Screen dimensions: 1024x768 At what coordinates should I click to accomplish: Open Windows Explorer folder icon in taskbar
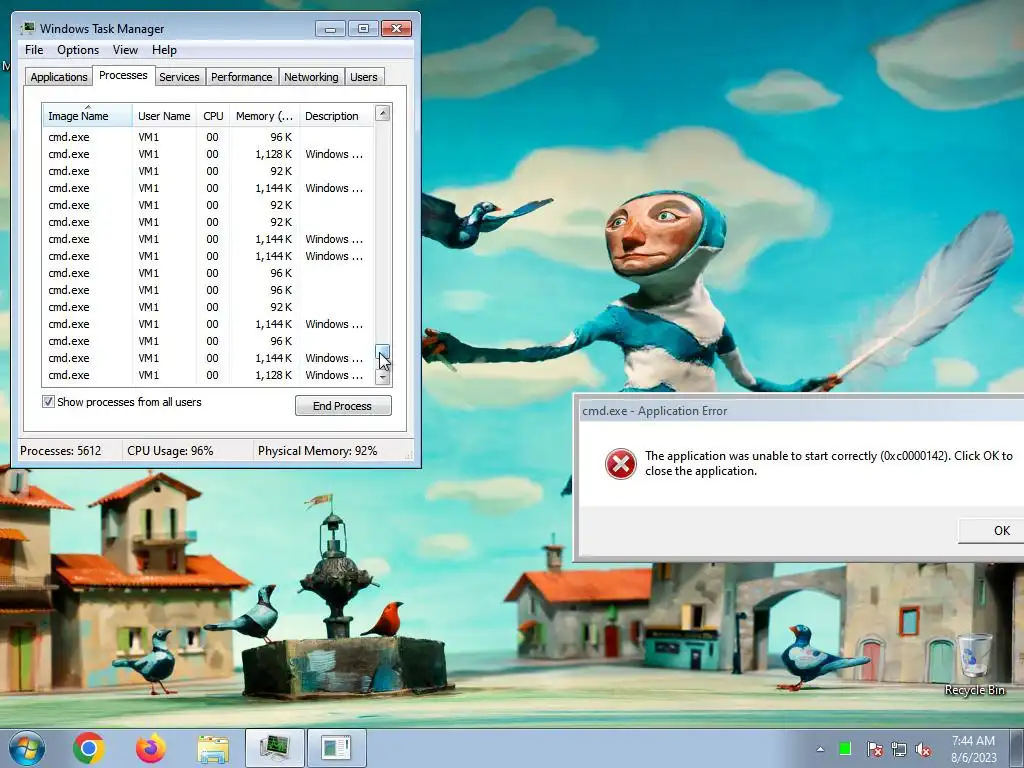coord(213,749)
